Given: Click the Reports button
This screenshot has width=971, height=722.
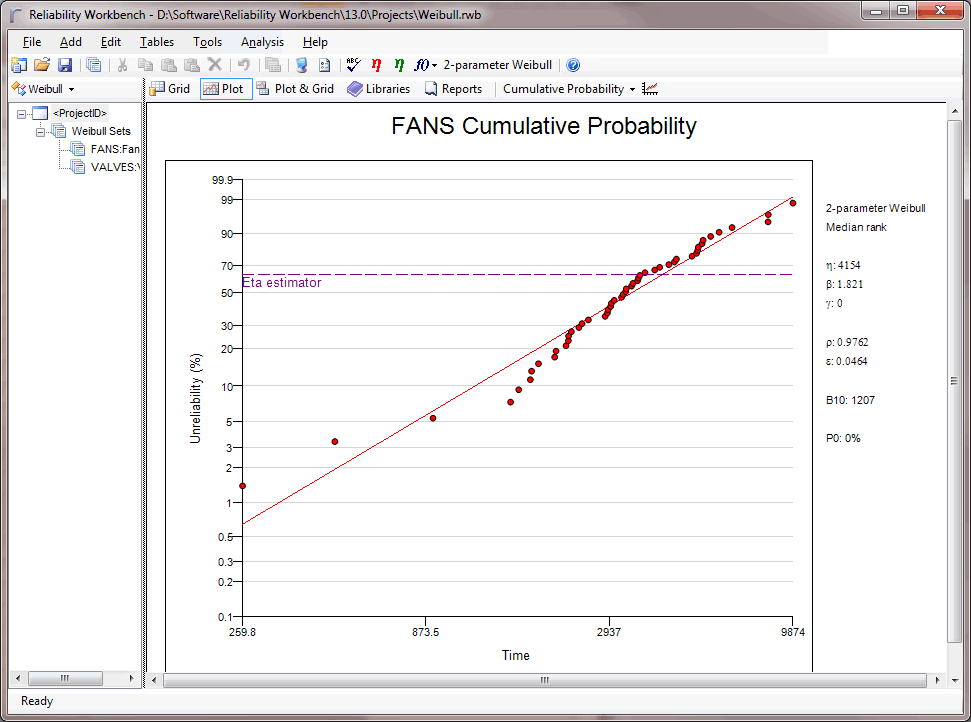Looking at the screenshot, I should click(453, 89).
